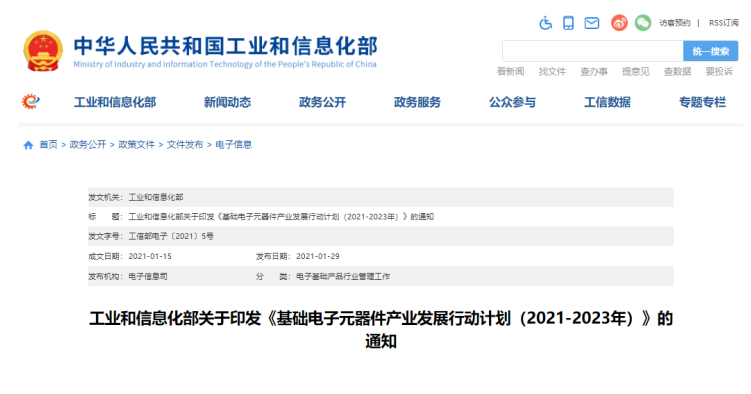Open 公众参与 navigation menu
The height and width of the screenshot is (394, 751).
pyautogui.click(x=512, y=102)
